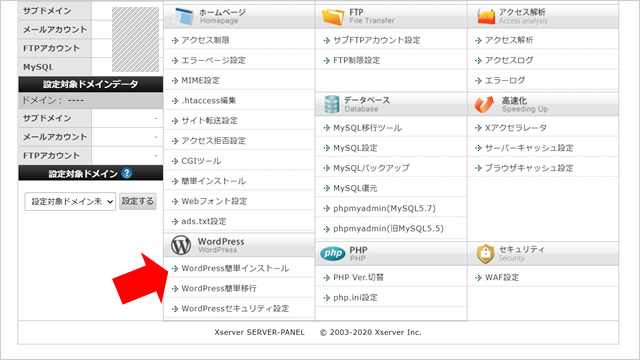The height and width of the screenshot is (360, 640).
Task: Open エラーログ
Action: click(x=505, y=80)
